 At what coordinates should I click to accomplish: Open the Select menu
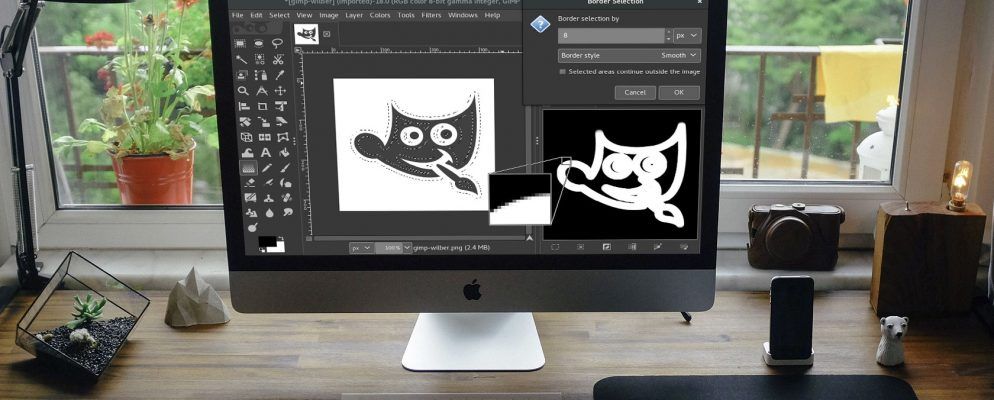pyautogui.click(x=280, y=15)
